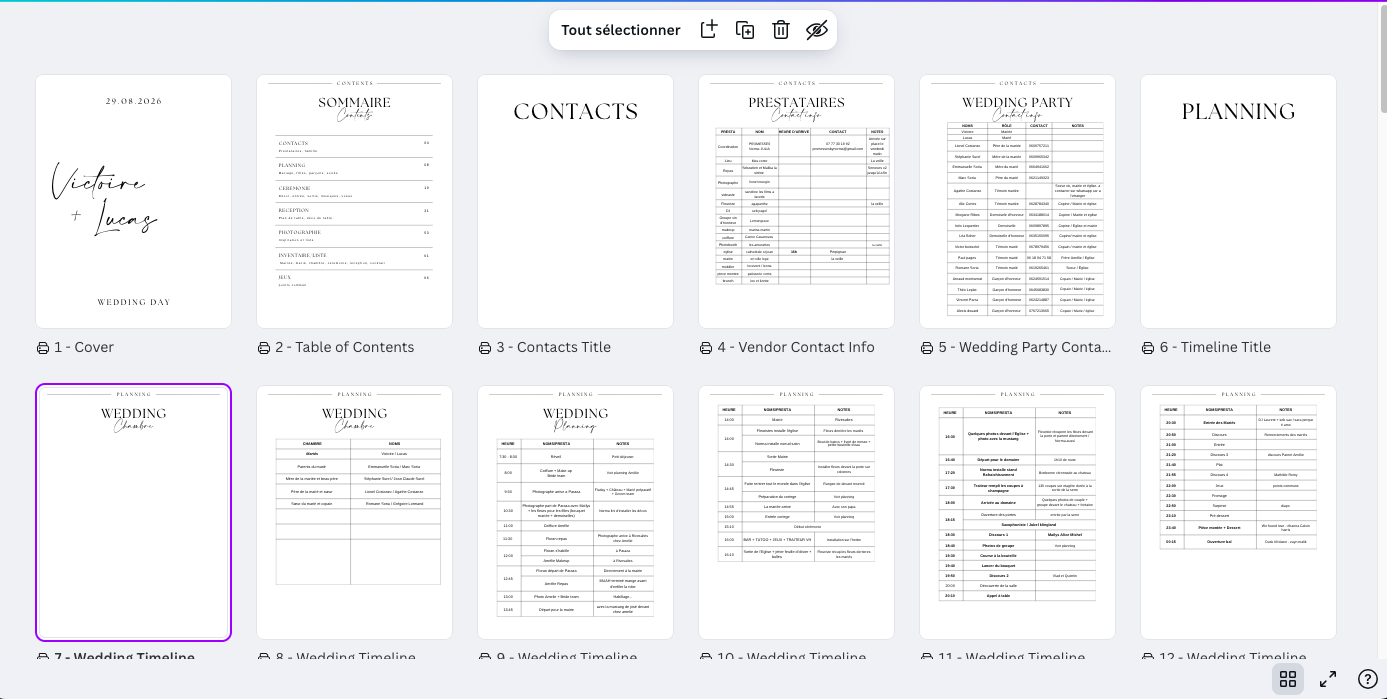
Task: Open the help question mark icon
Action: pos(1367,679)
